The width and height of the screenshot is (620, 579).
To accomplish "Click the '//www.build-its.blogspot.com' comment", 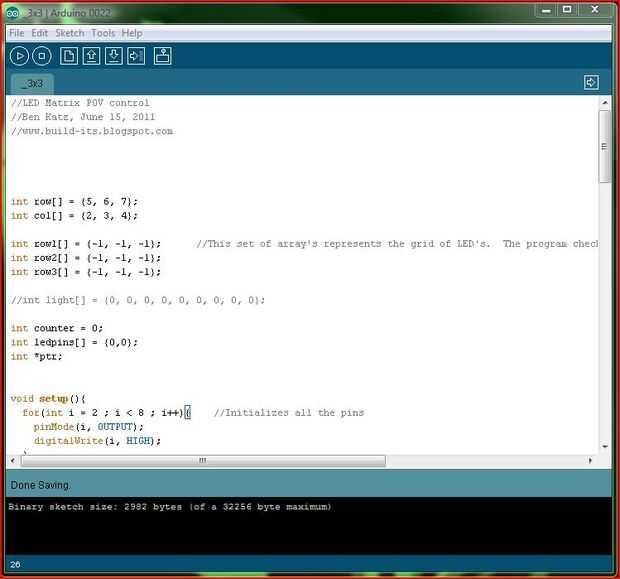I will coord(92,131).
